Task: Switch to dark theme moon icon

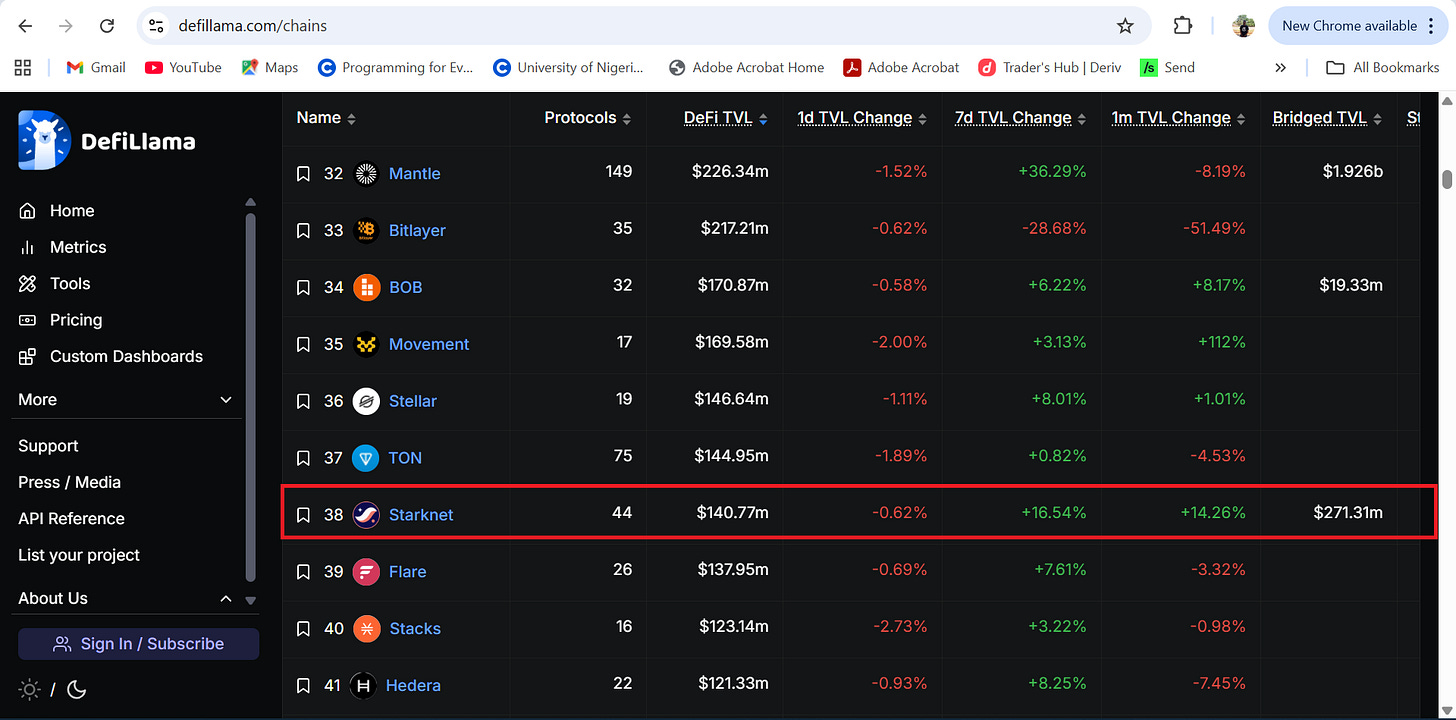Action: coord(76,690)
